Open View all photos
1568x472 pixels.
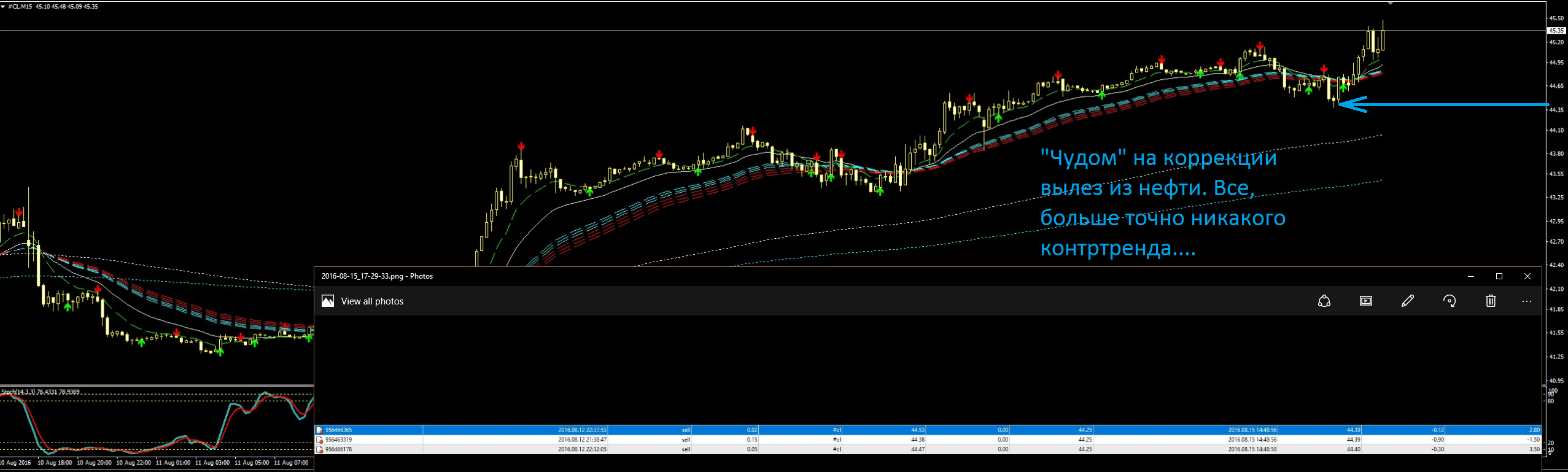point(372,301)
